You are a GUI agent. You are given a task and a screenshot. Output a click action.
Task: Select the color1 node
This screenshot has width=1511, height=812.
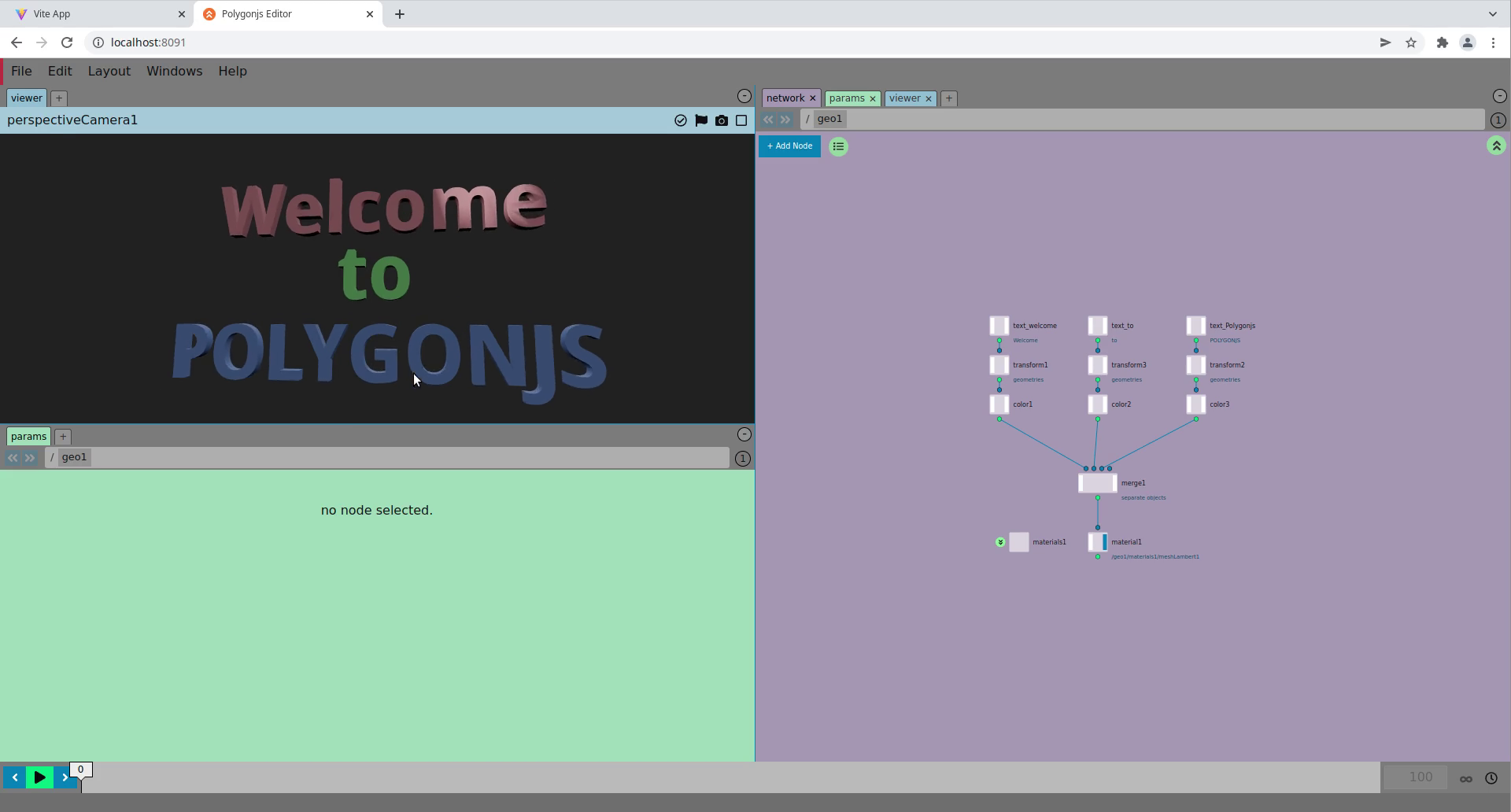pos(999,404)
